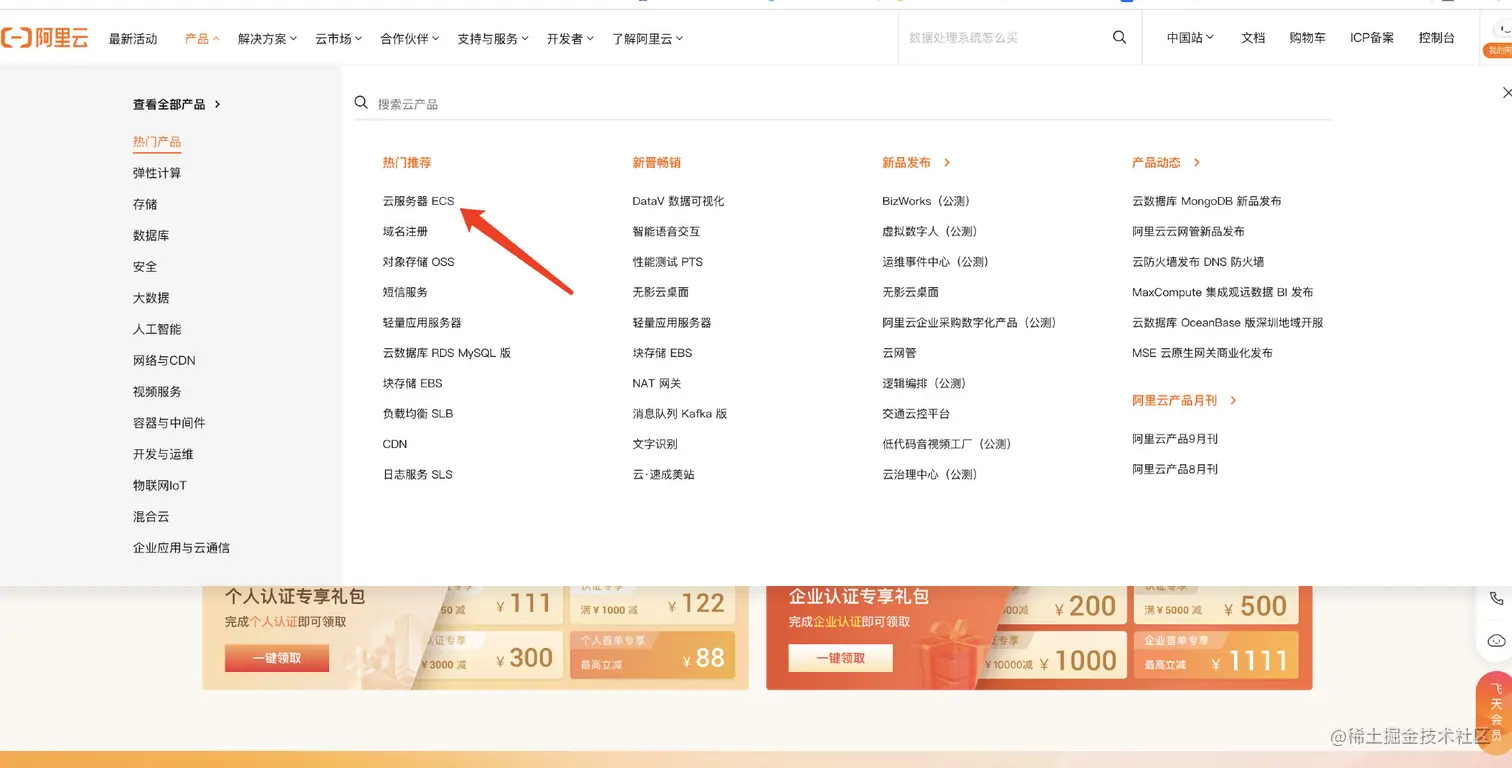Open 云数据库 RDS MySQL 版 link
Image resolution: width=1512 pixels, height=768 pixels.
coord(447,353)
